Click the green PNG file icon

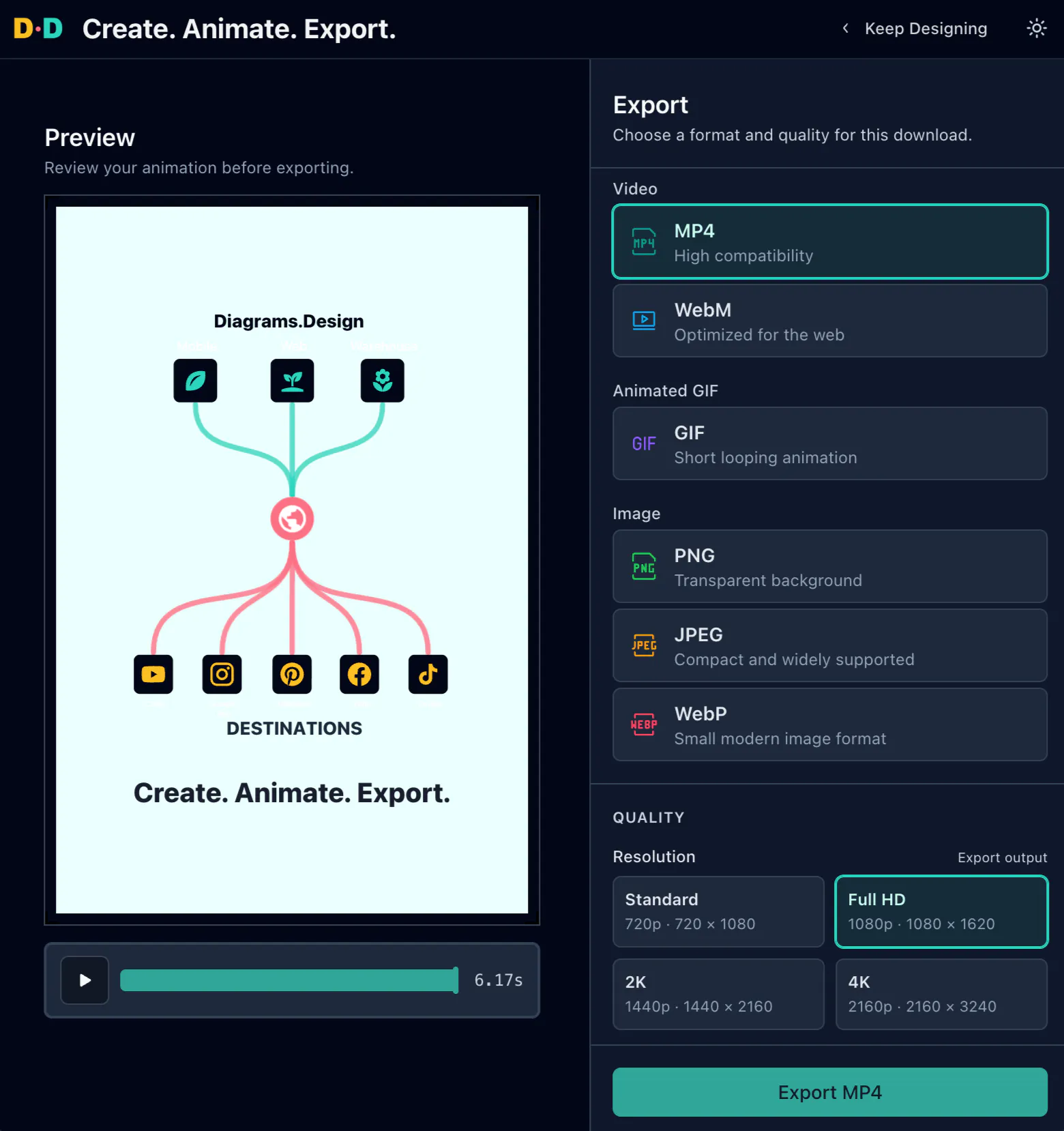pos(643,566)
